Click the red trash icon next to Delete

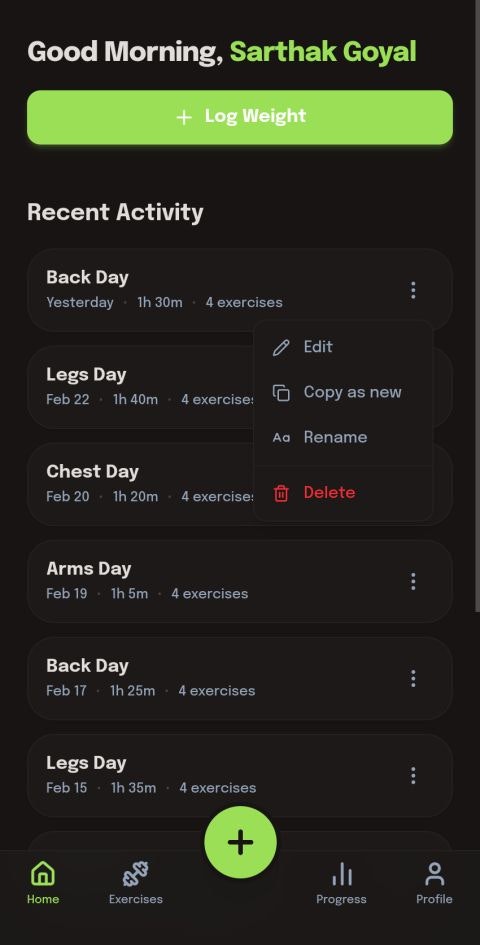(282, 493)
